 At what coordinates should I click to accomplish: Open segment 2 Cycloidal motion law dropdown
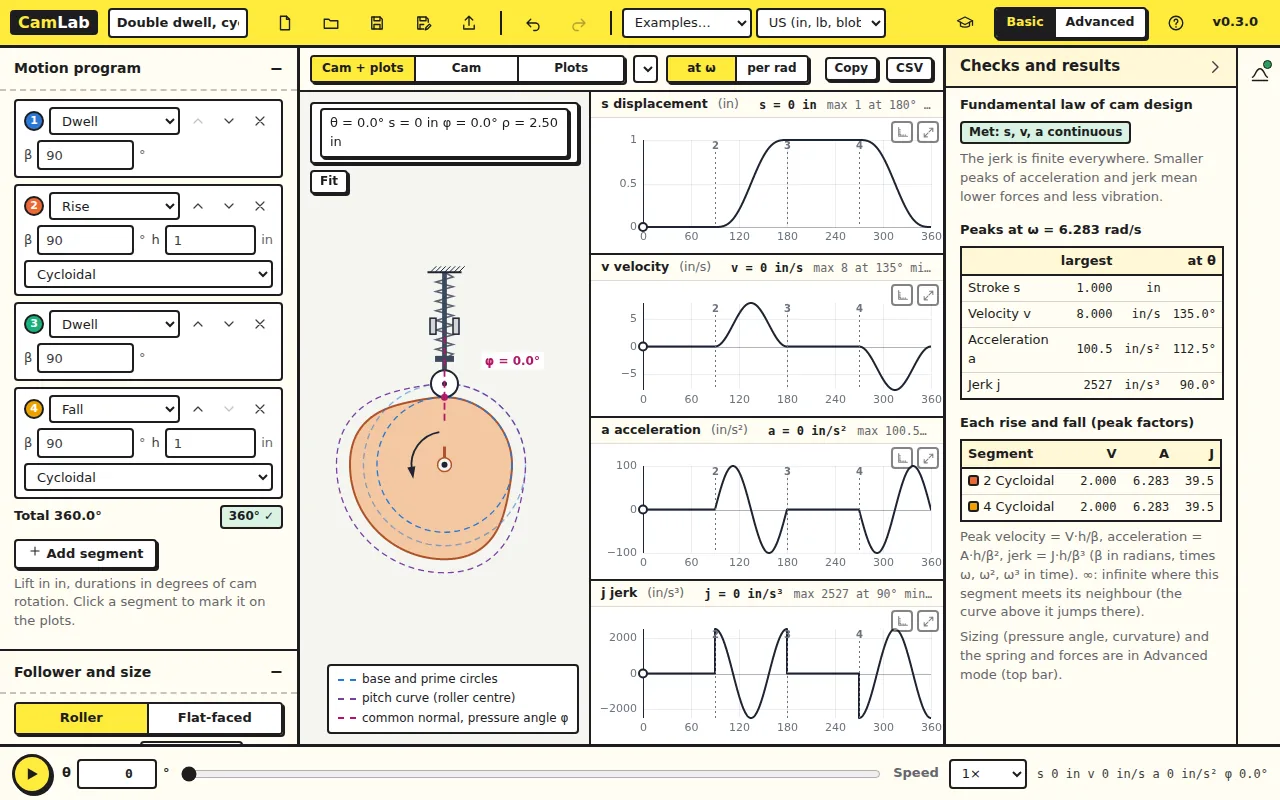148,274
